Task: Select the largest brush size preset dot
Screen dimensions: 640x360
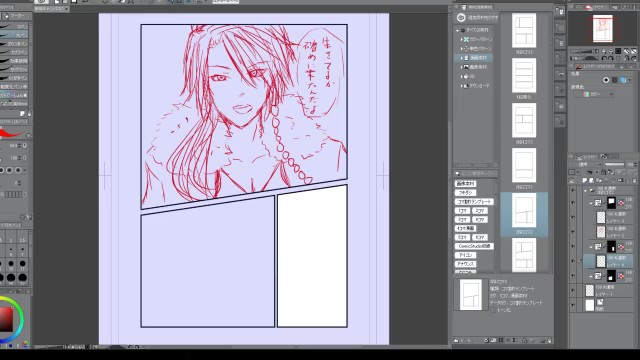Action: pyautogui.click(x=22, y=278)
